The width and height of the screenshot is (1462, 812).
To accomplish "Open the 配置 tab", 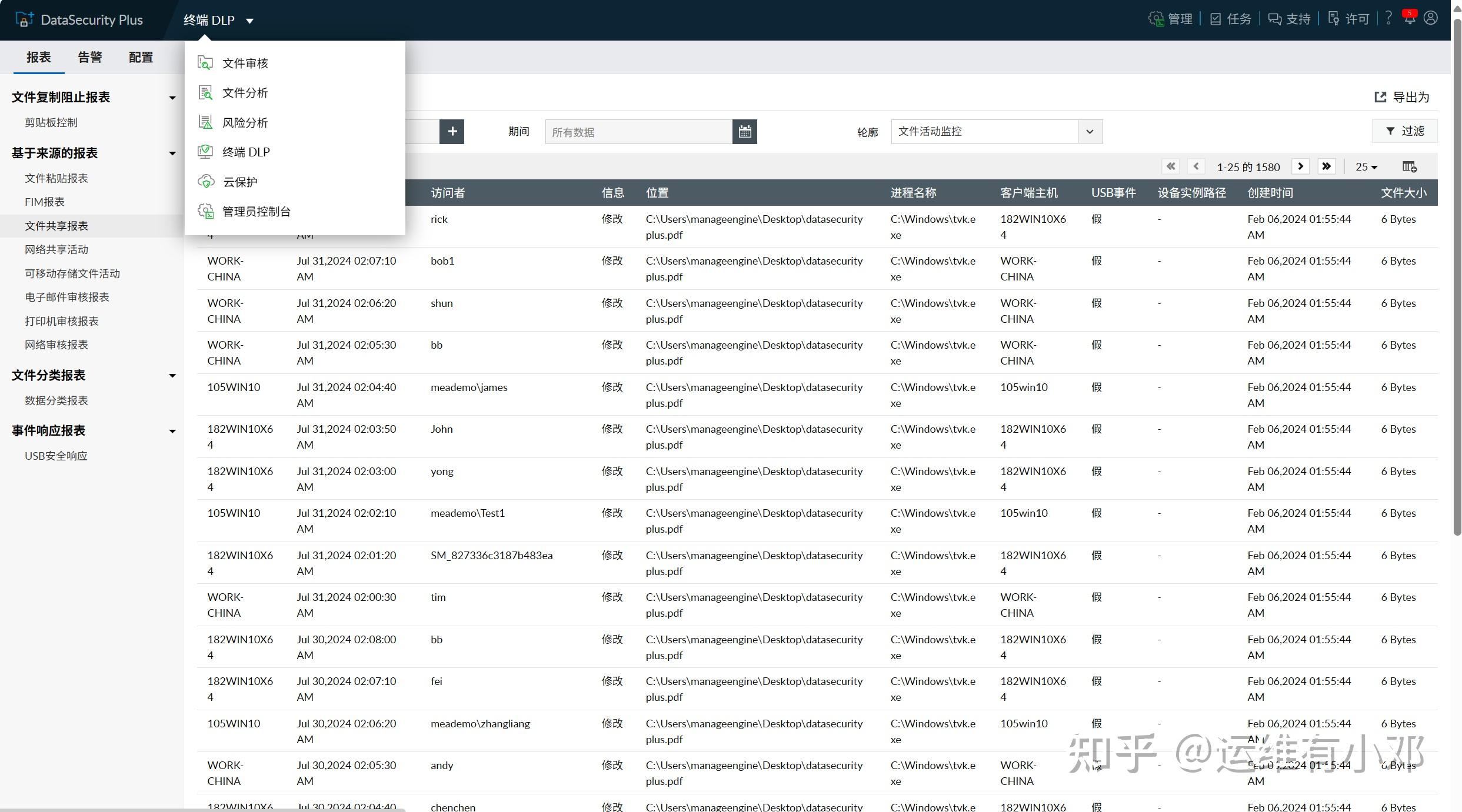I will tap(141, 57).
